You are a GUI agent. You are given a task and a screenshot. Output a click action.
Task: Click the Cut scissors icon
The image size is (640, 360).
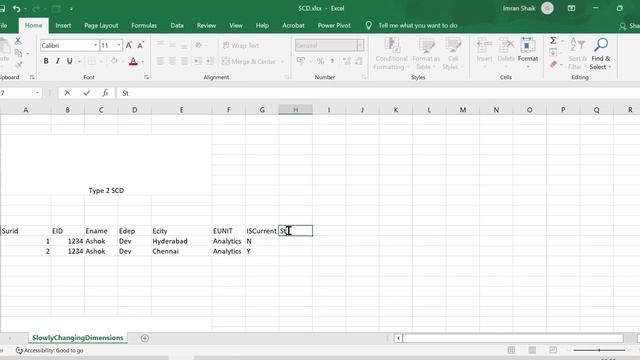click(x=18, y=41)
